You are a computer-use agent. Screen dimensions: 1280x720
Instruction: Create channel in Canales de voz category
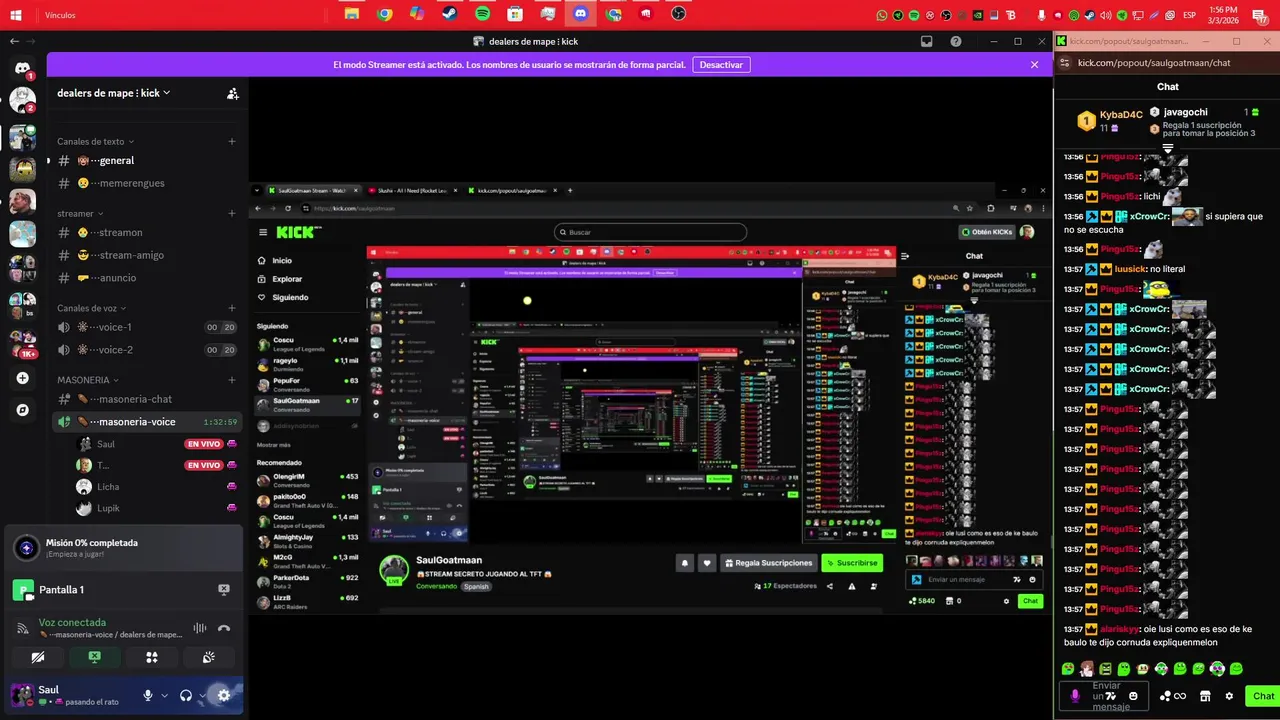pyautogui.click(x=232, y=308)
